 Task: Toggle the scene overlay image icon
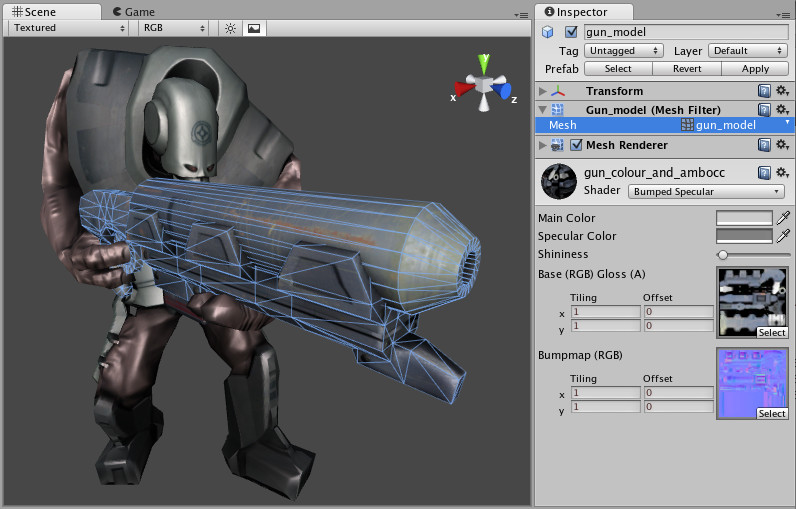click(254, 28)
